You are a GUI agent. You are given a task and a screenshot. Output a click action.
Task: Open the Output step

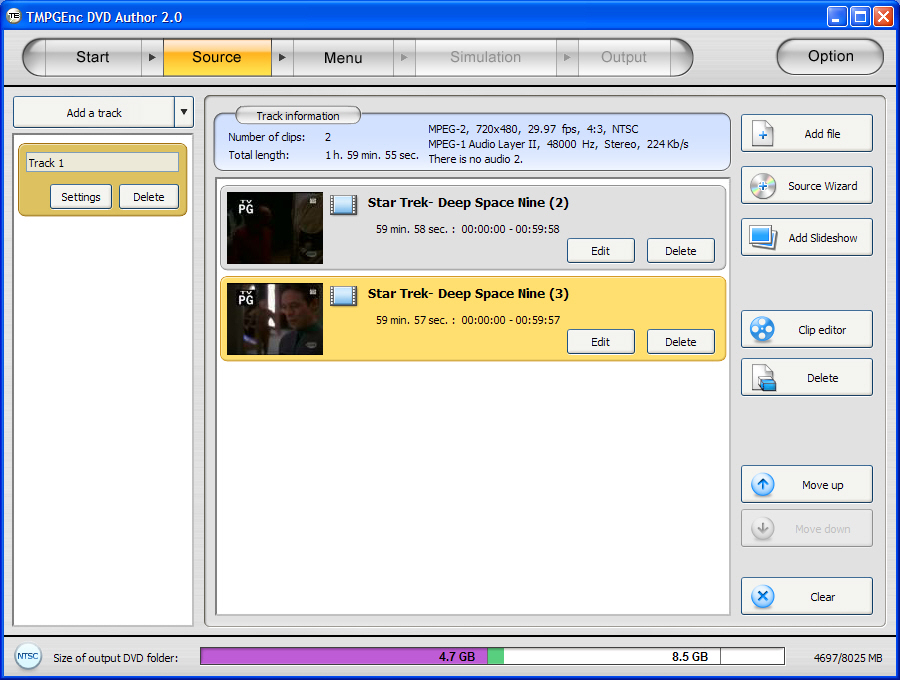tap(624, 57)
